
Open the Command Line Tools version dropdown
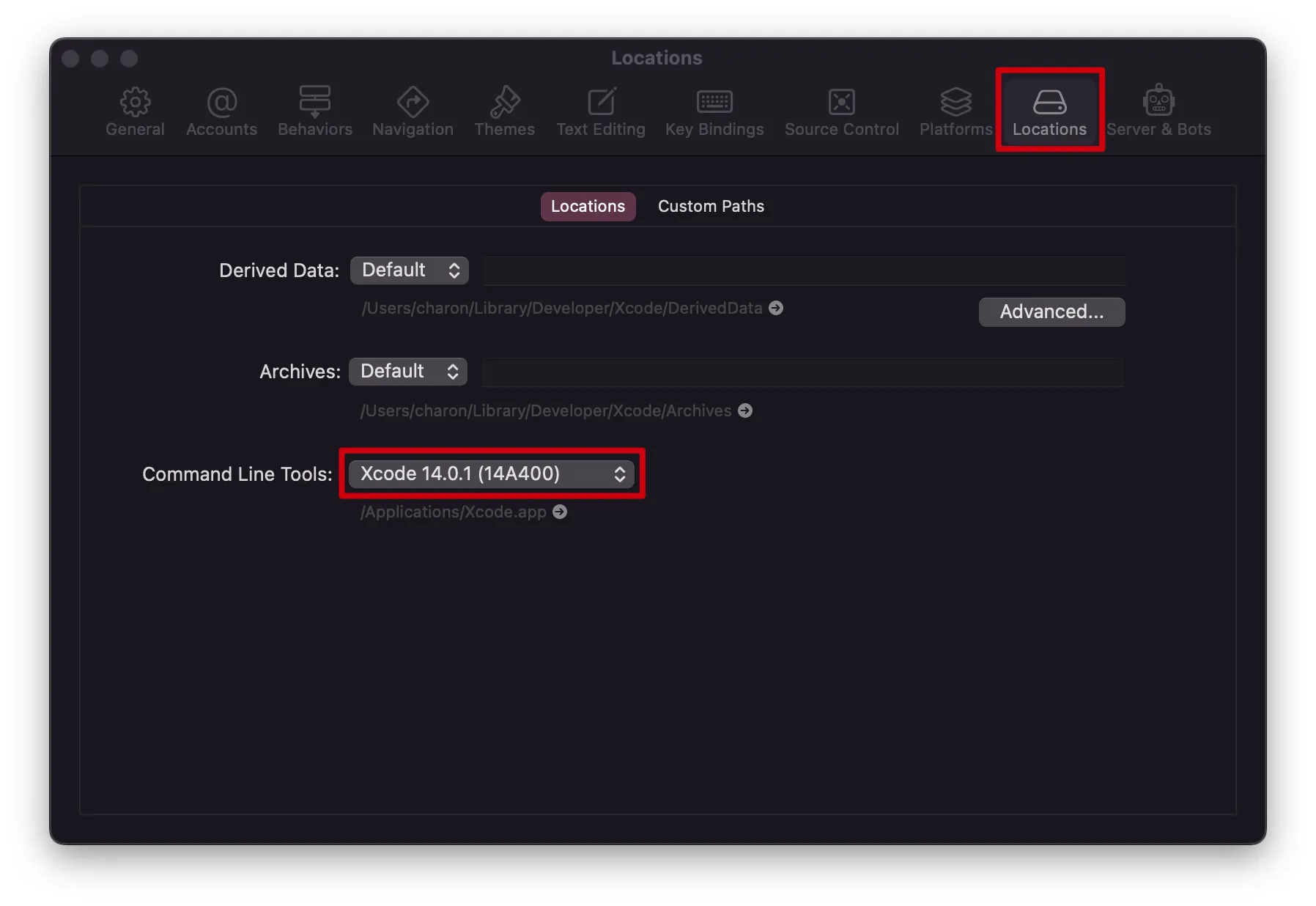click(492, 474)
